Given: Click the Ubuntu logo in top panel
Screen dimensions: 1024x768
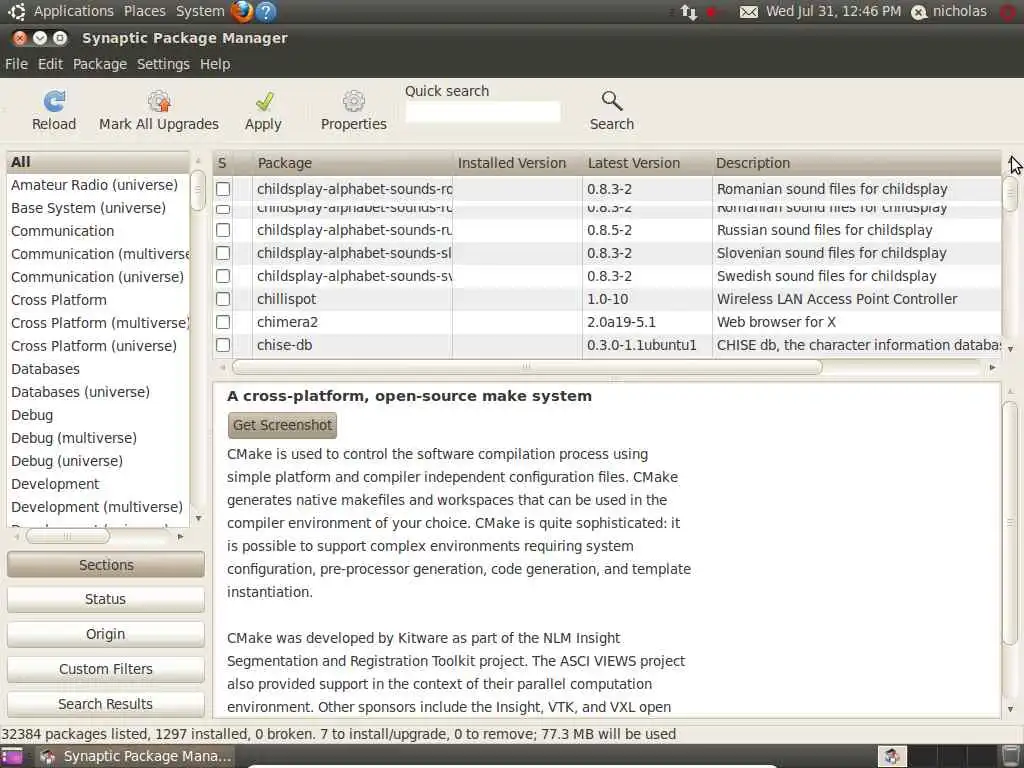Looking at the screenshot, I should pyautogui.click(x=16, y=11).
